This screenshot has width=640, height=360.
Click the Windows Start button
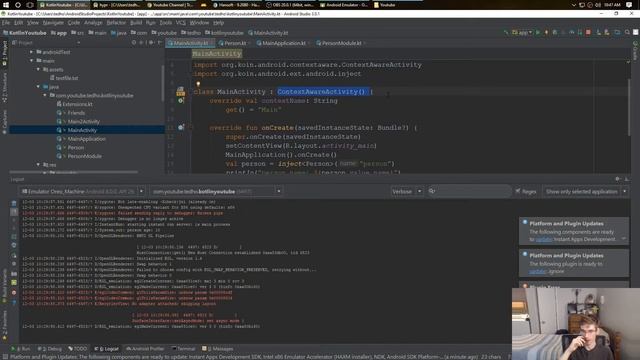(6, 5)
